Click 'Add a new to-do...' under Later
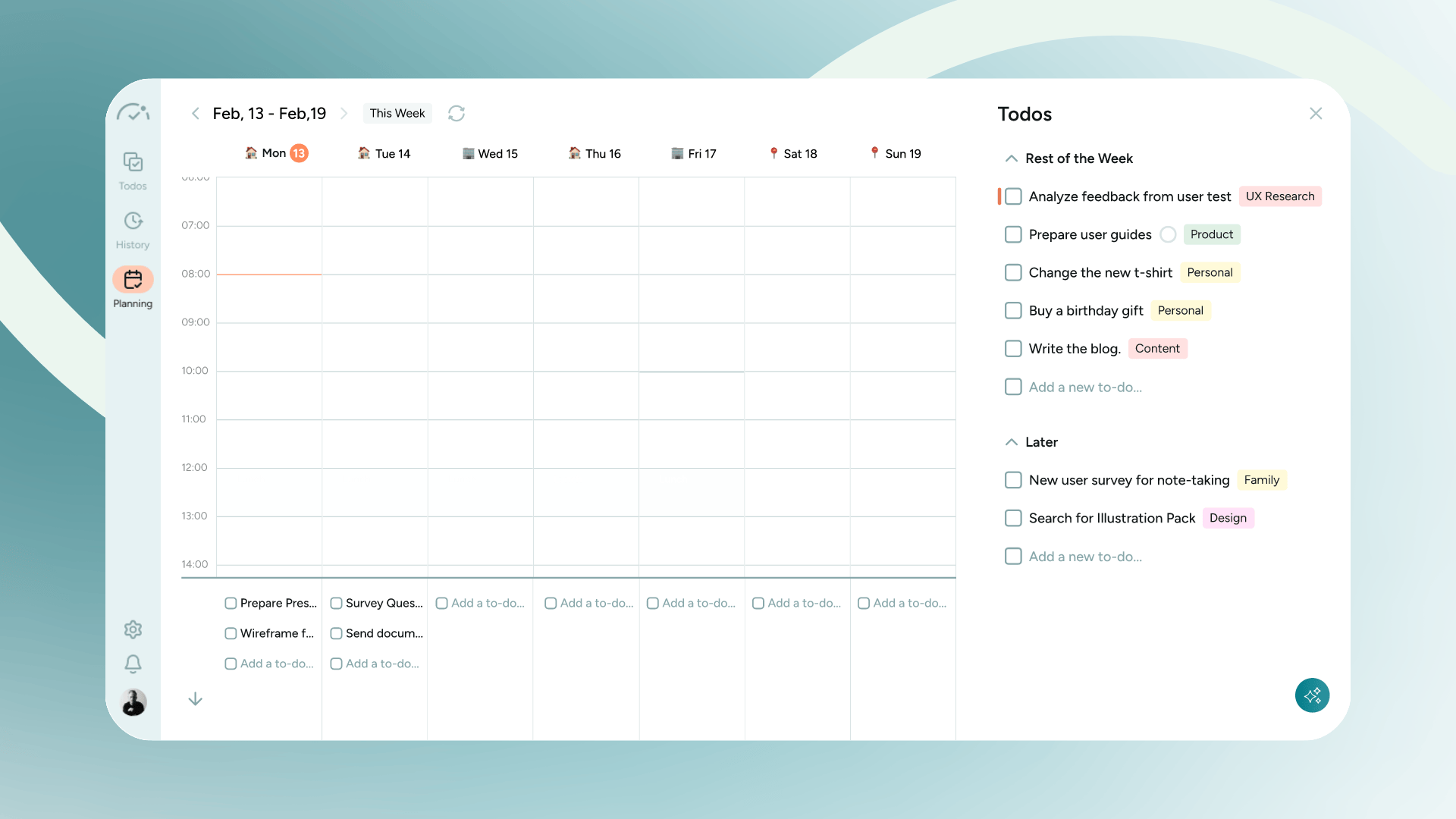Image resolution: width=1456 pixels, height=819 pixels. click(x=1084, y=556)
